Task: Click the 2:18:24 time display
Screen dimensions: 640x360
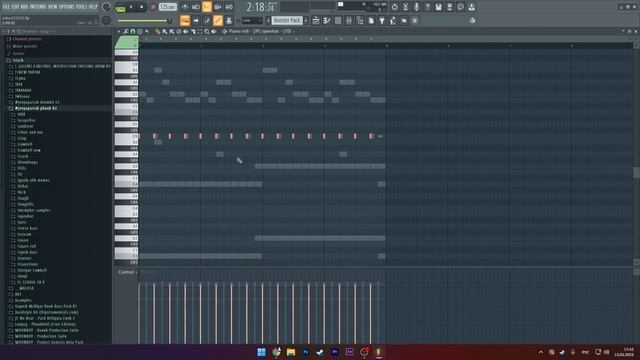Action: click(x=261, y=7)
